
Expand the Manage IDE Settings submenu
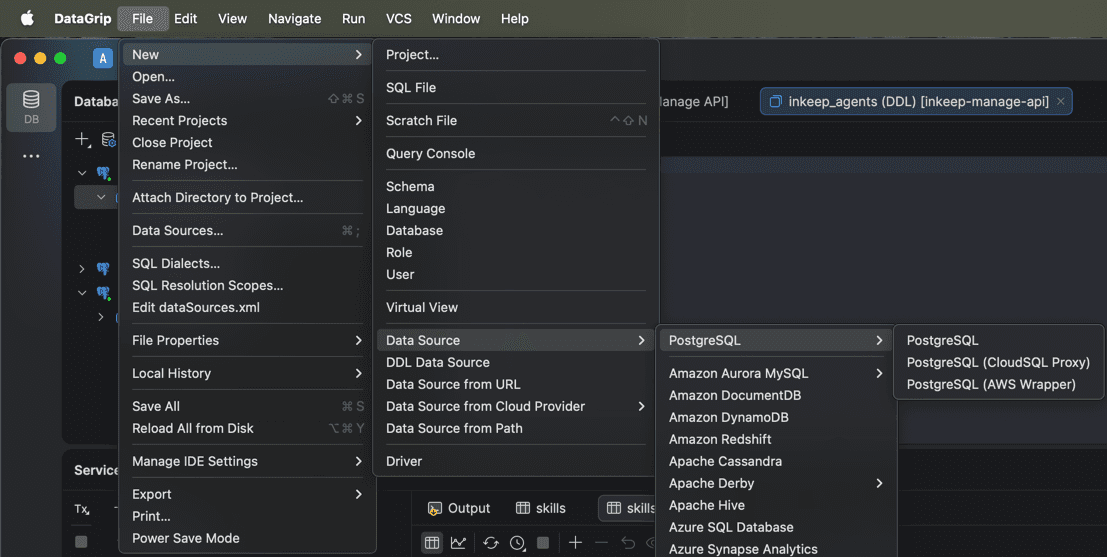(247, 461)
